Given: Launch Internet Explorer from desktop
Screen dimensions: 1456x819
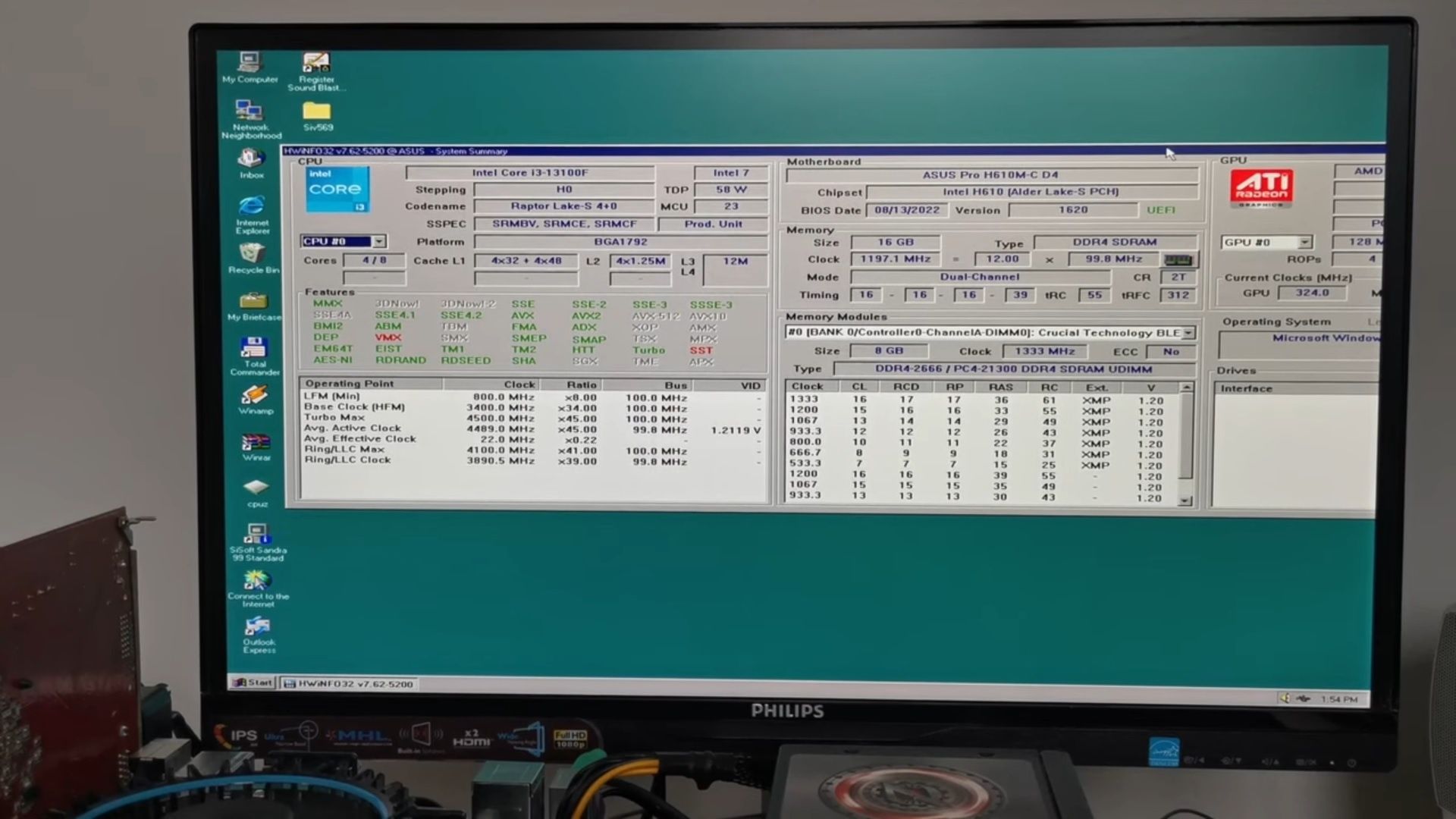Looking at the screenshot, I should (x=252, y=215).
